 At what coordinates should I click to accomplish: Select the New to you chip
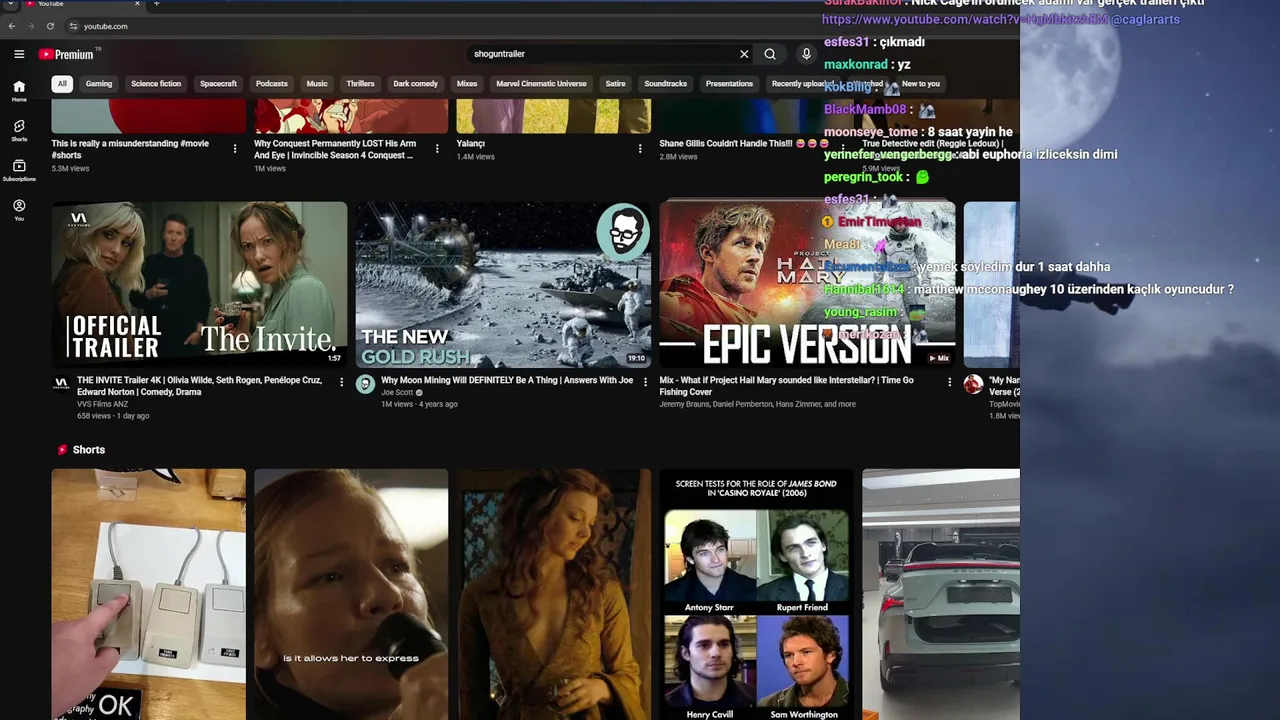tap(920, 84)
